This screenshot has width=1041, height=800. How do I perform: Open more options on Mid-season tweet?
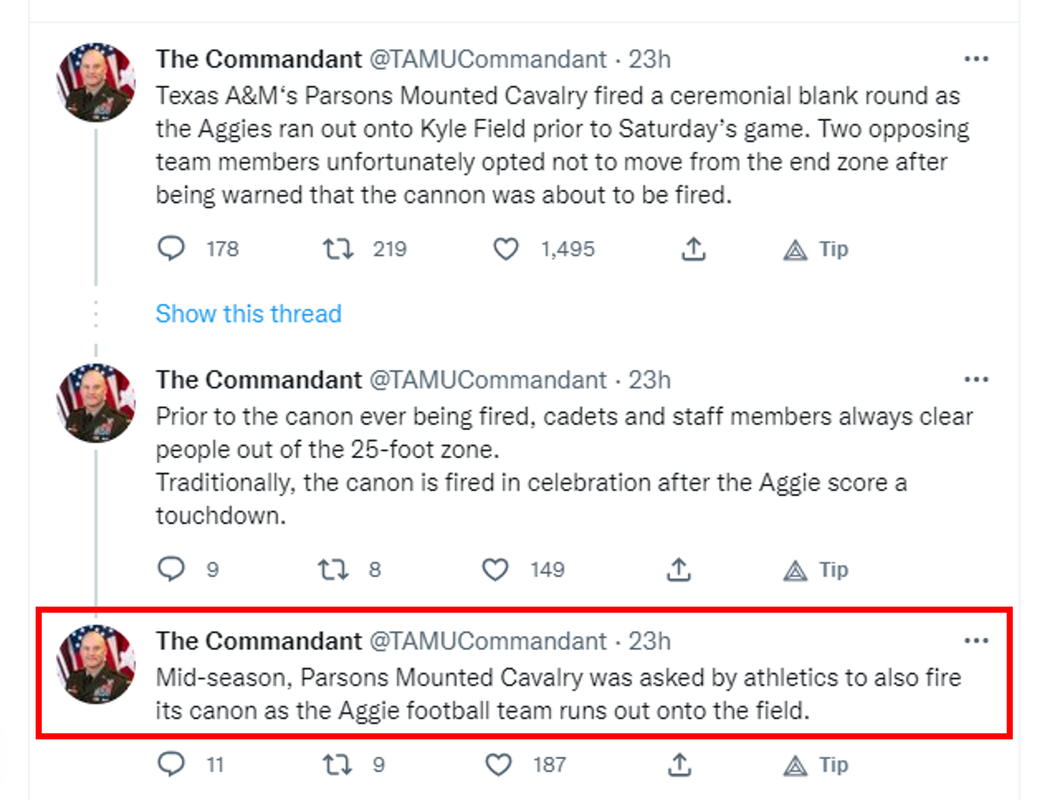[x=975, y=641]
